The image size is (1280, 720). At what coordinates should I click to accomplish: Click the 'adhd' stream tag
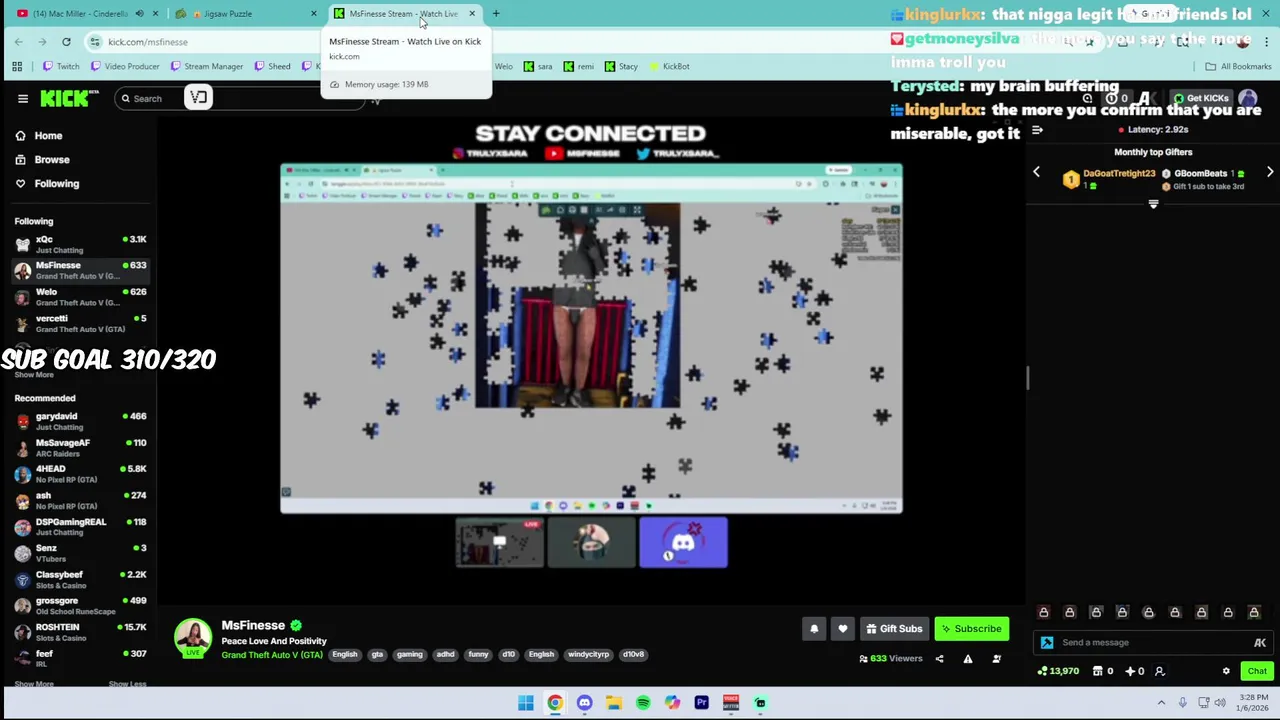445,655
